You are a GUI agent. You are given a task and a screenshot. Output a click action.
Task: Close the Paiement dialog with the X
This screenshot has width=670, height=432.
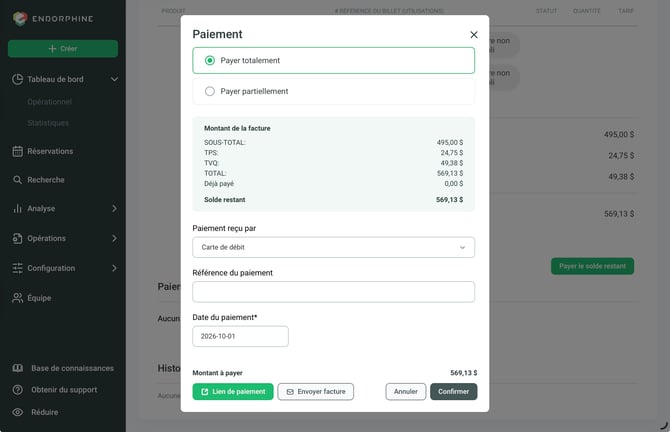click(474, 35)
